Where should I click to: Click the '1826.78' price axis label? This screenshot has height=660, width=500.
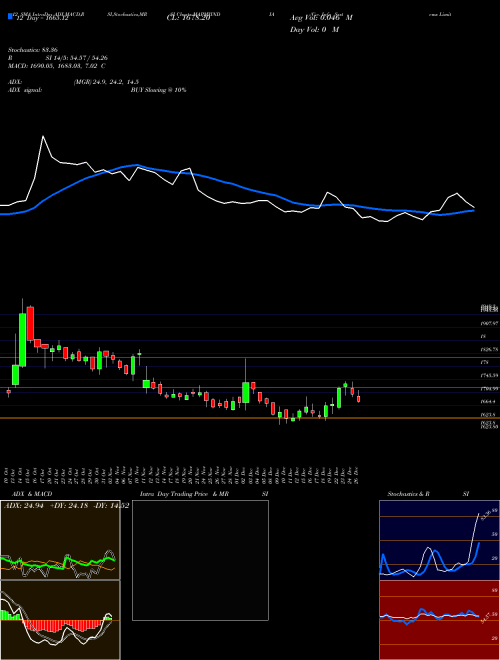[489, 349]
